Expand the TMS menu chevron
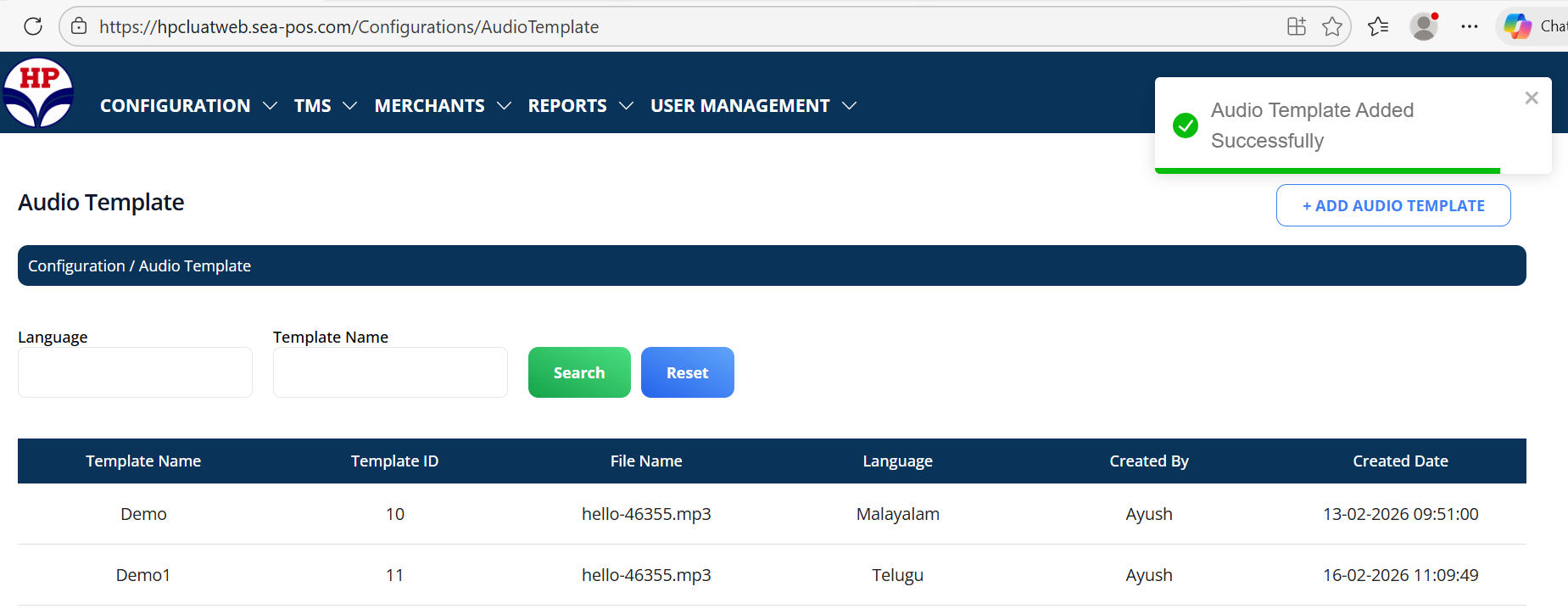 [x=349, y=106]
